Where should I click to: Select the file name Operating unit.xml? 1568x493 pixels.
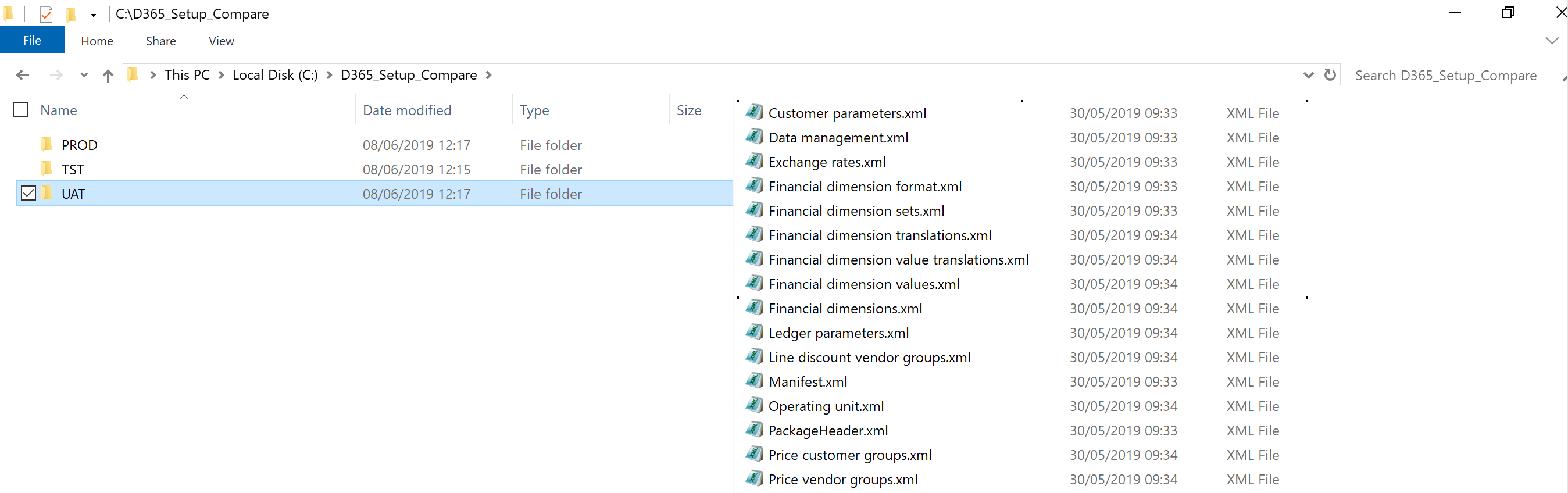click(826, 406)
